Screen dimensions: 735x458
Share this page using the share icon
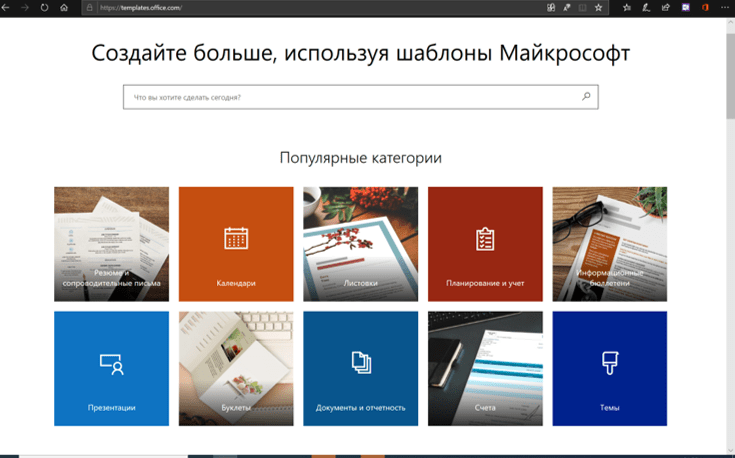666,8
